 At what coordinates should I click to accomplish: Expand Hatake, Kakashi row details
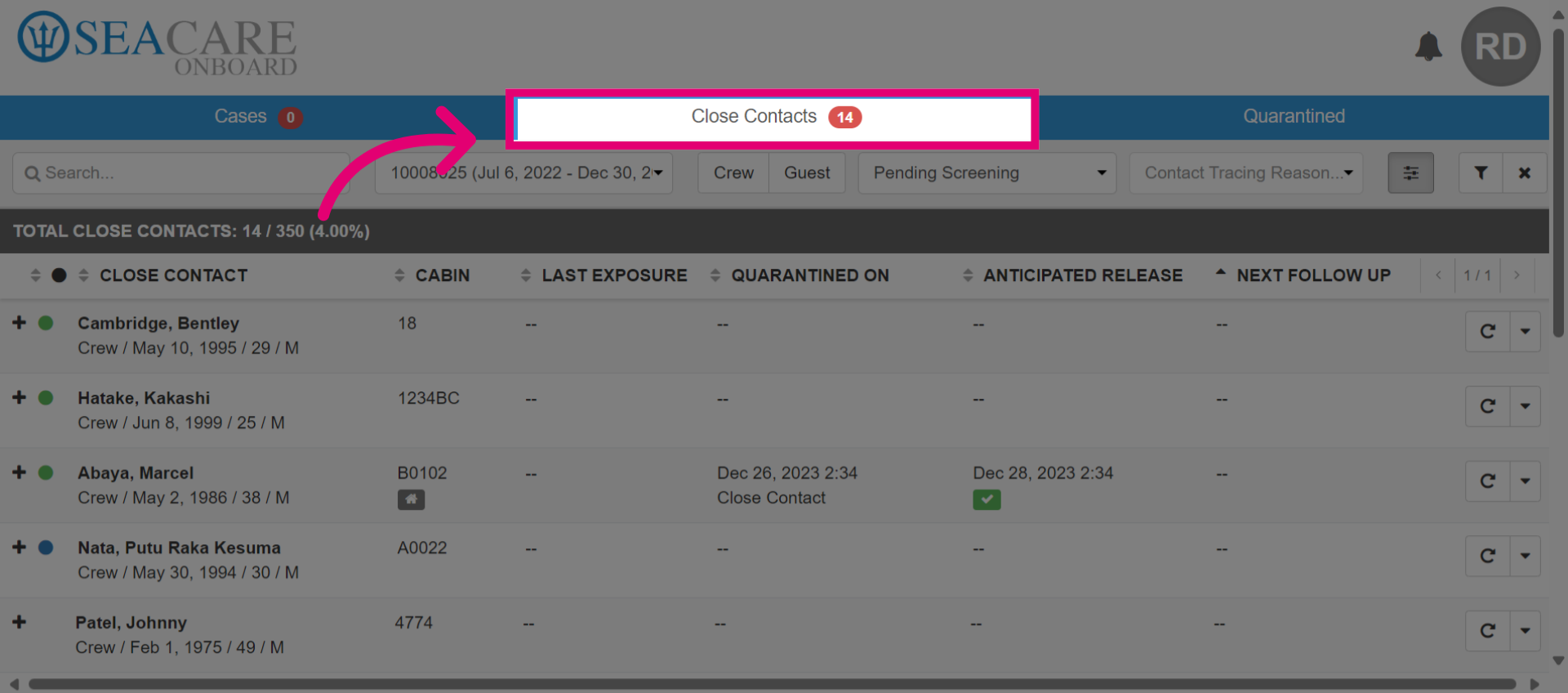[x=19, y=397]
